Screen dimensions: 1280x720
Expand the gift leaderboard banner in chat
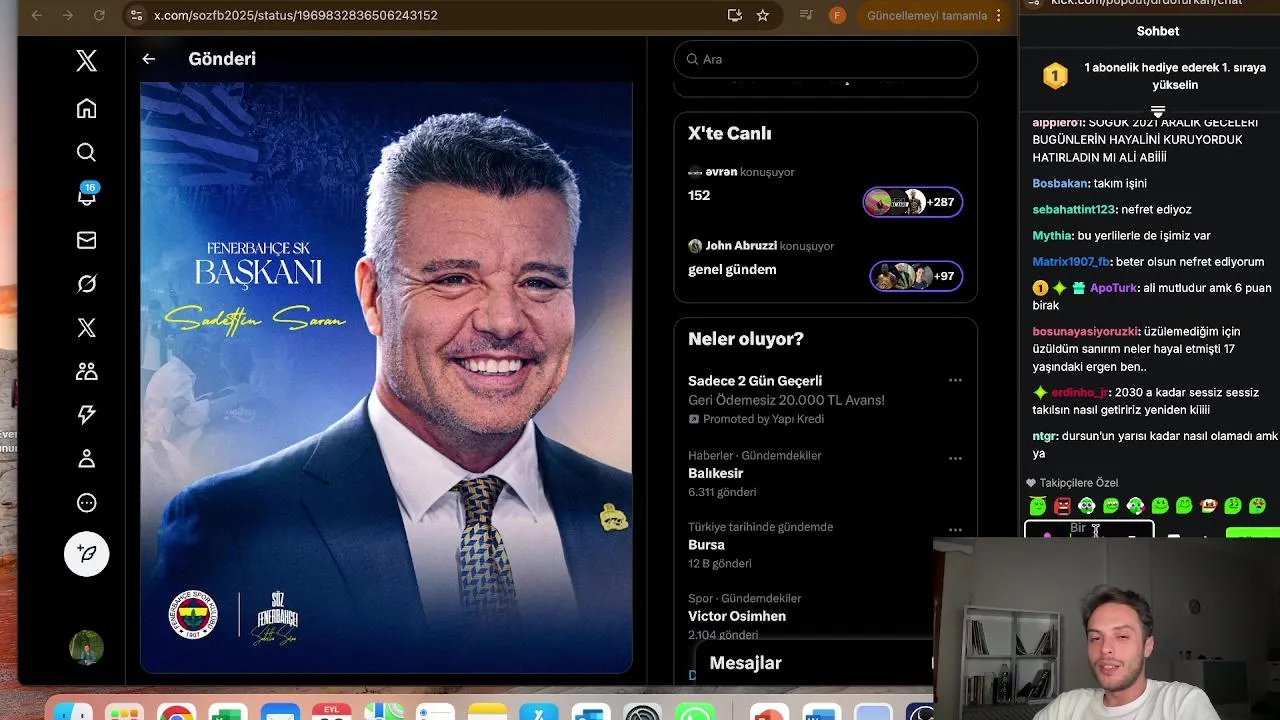point(1158,111)
